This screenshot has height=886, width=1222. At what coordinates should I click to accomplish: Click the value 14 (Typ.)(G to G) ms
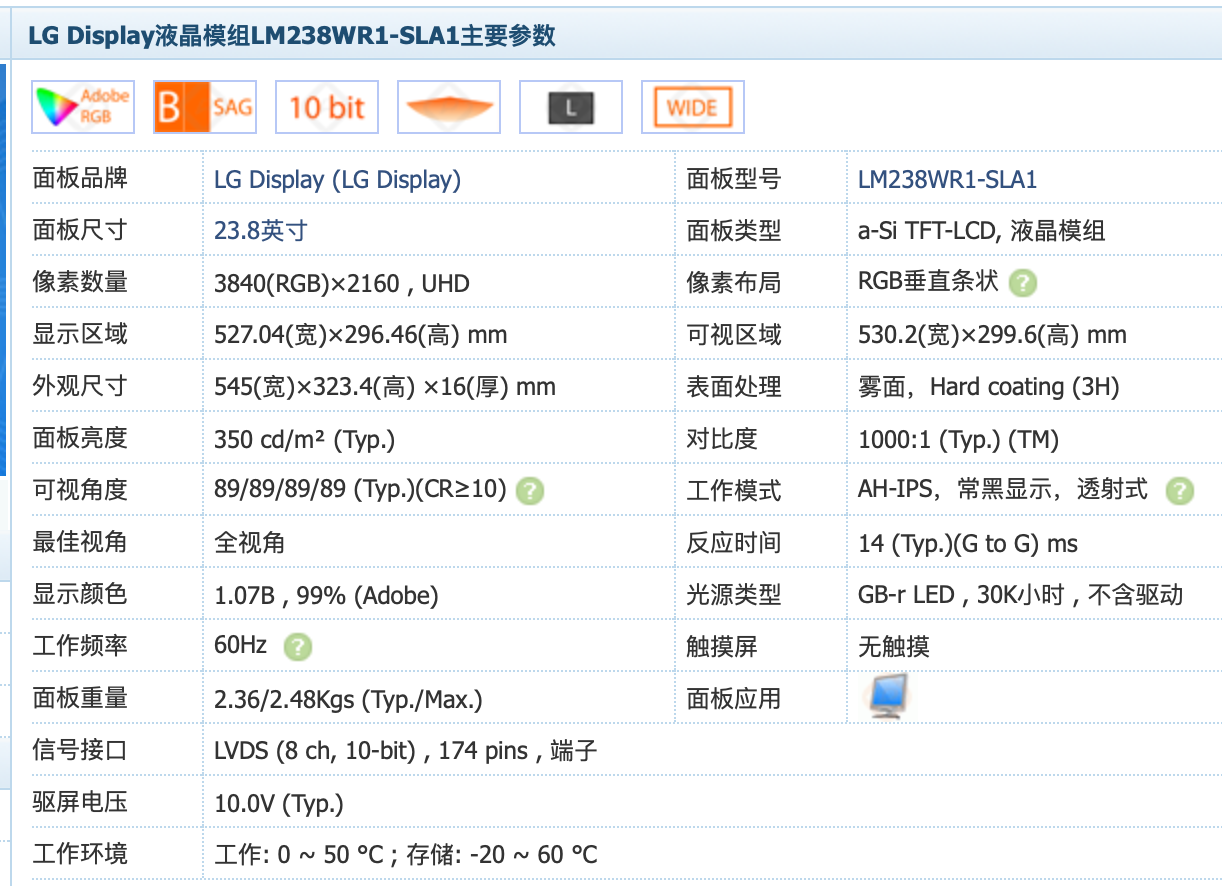pyautogui.click(x=968, y=543)
